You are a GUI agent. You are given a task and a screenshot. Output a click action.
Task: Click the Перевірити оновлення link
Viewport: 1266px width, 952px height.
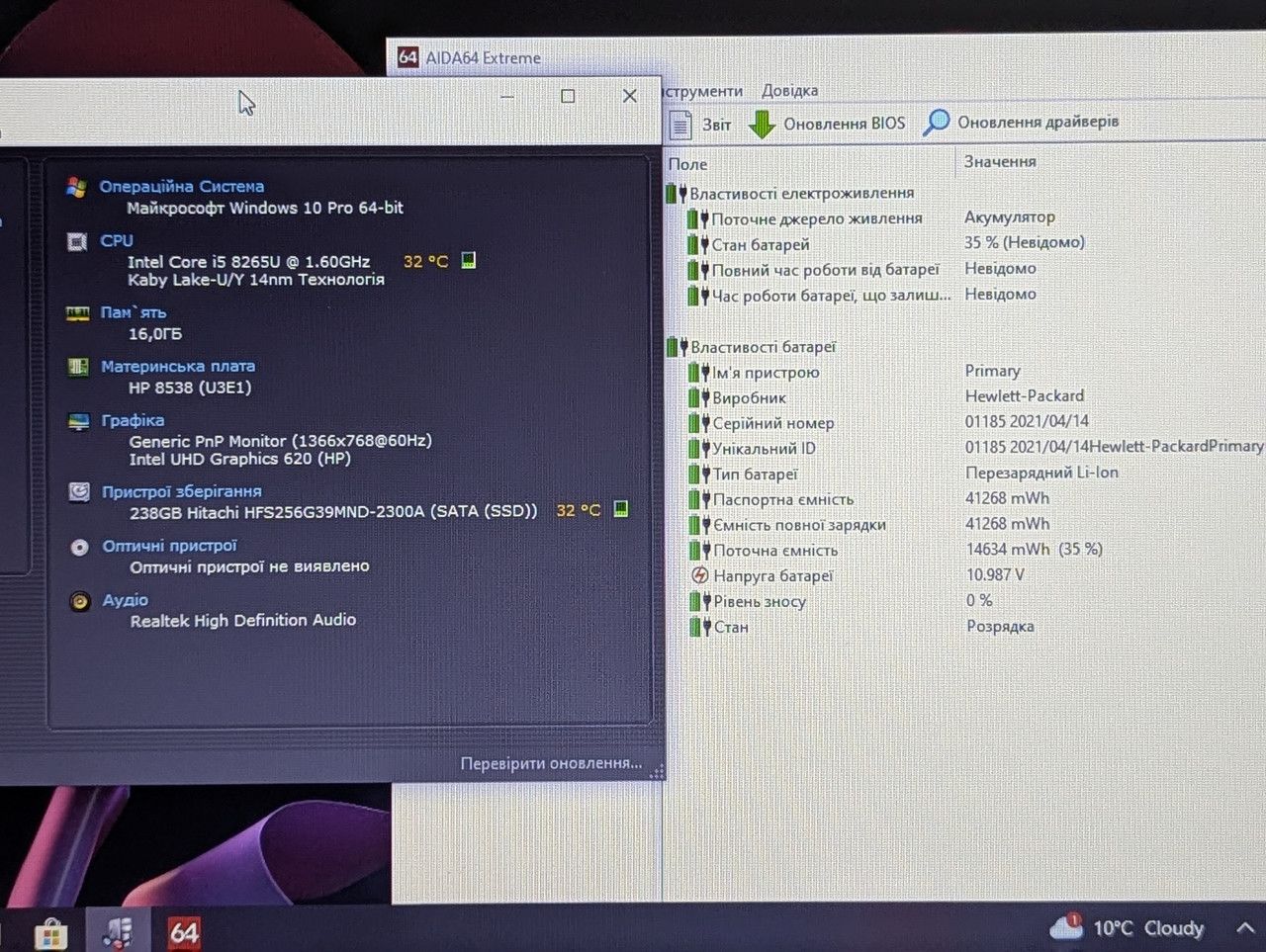click(551, 763)
